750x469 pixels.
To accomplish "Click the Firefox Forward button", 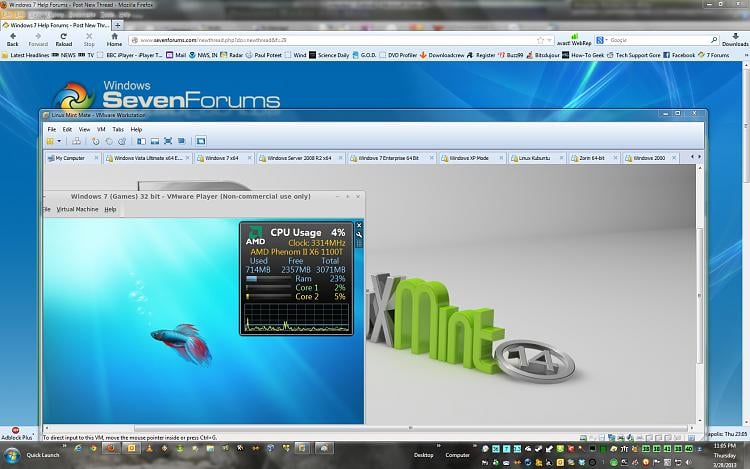I will coord(38,40).
